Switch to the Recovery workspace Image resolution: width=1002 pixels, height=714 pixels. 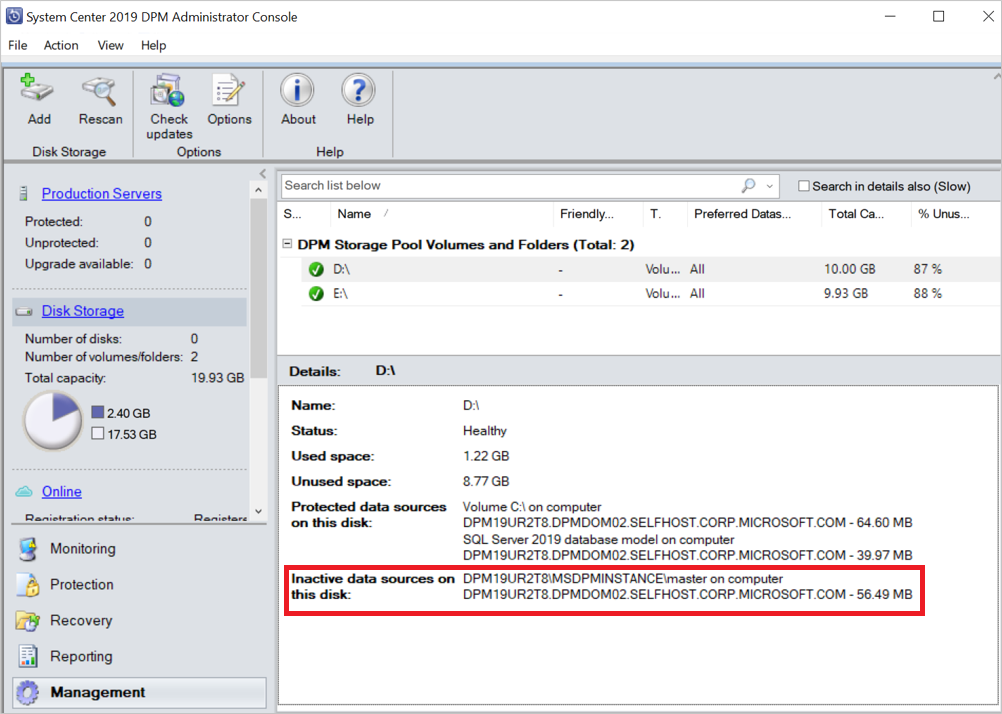[x=81, y=621]
